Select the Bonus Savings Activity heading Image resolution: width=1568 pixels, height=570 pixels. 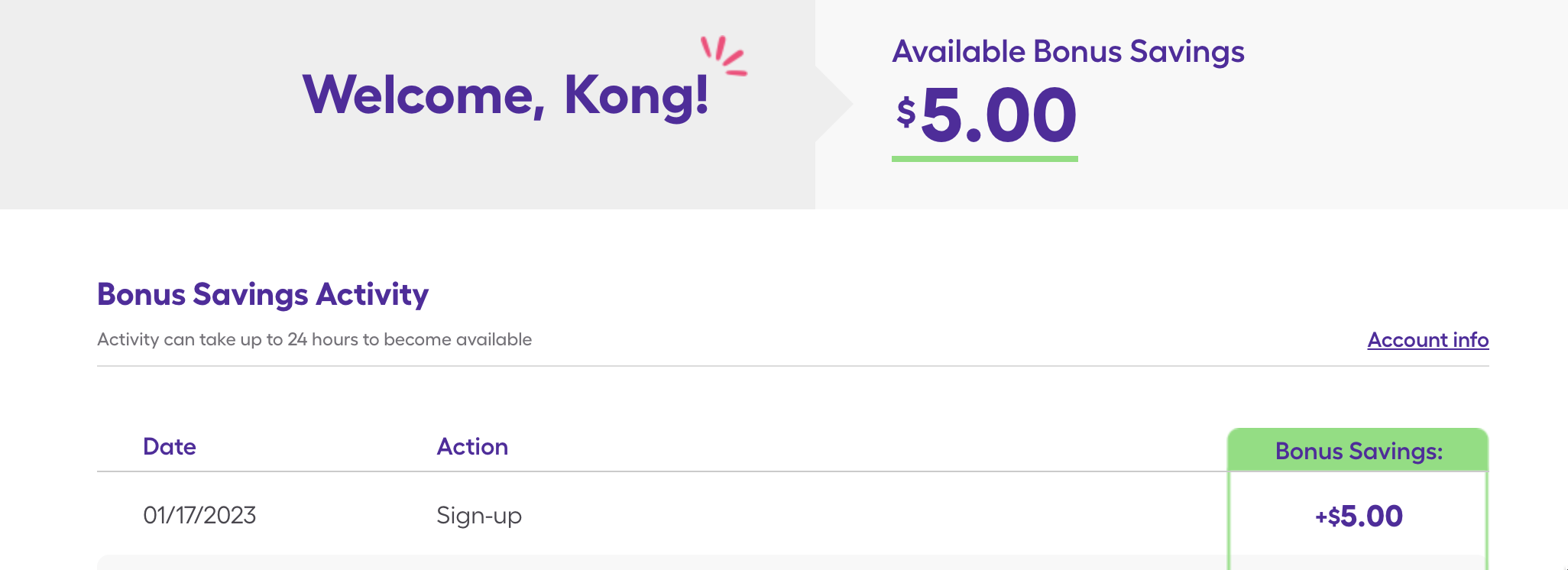(x=262, y=294)
